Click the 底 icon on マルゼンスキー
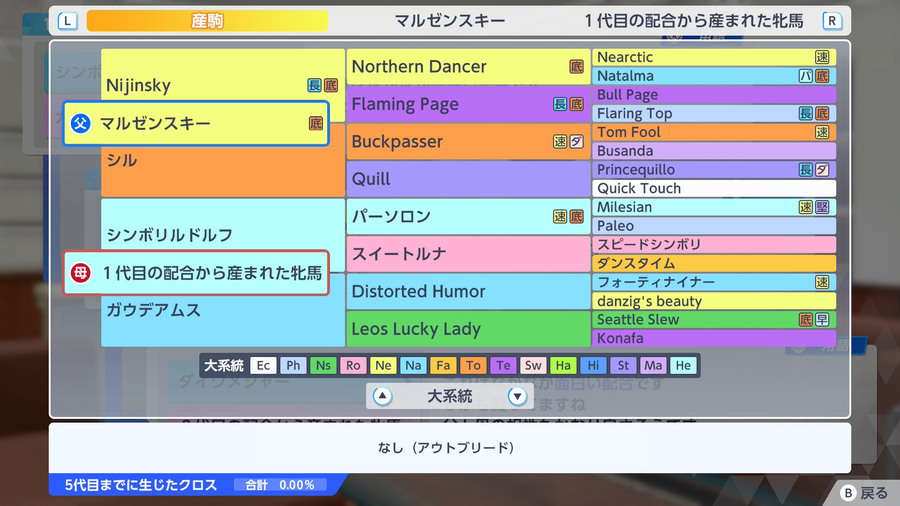 coord(316,123)
